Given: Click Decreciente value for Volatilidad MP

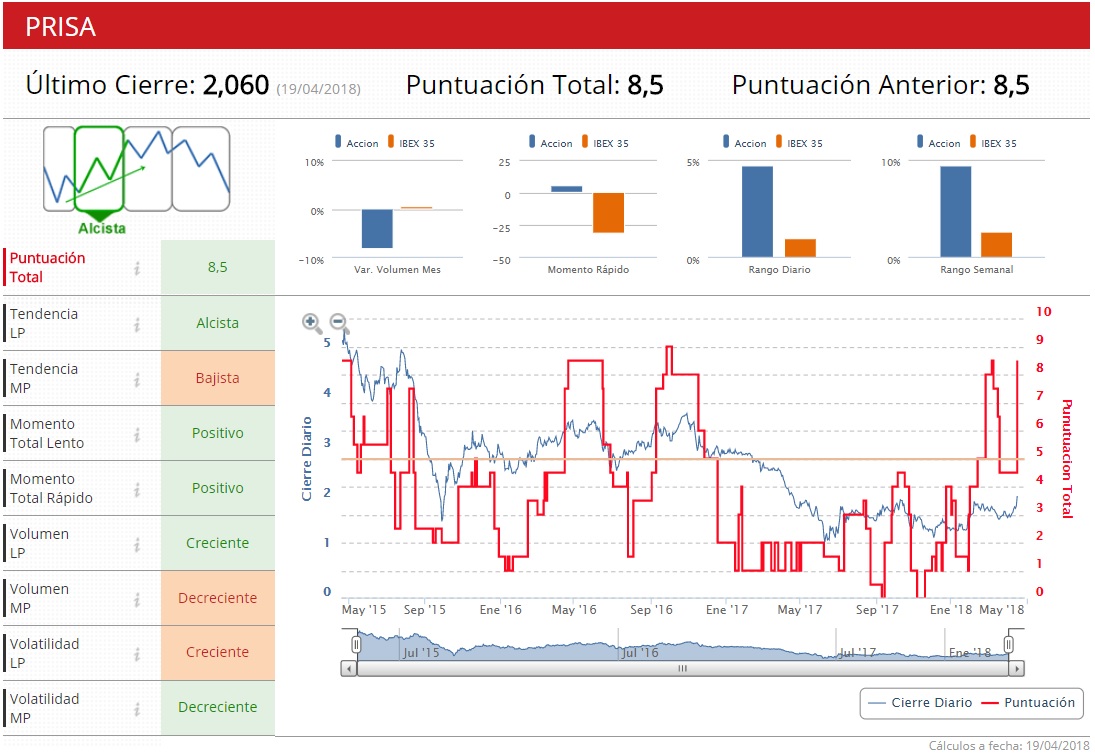Looking at the screenshot, I should [x=218, y=708].
